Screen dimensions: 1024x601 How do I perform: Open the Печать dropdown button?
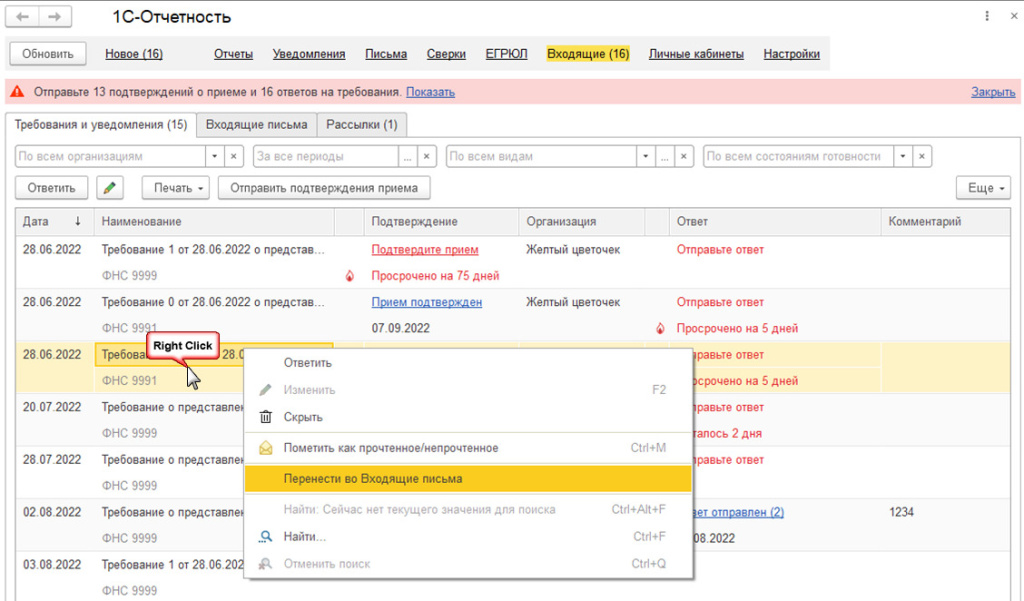pyautogui.click(x=176, y=188)
